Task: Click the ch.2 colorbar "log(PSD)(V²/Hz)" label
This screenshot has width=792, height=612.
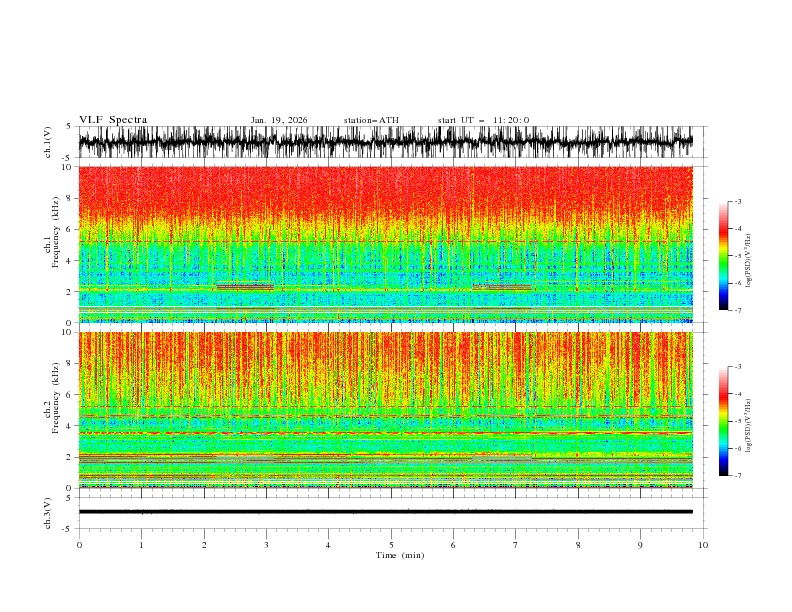Action: pos(748,425)
